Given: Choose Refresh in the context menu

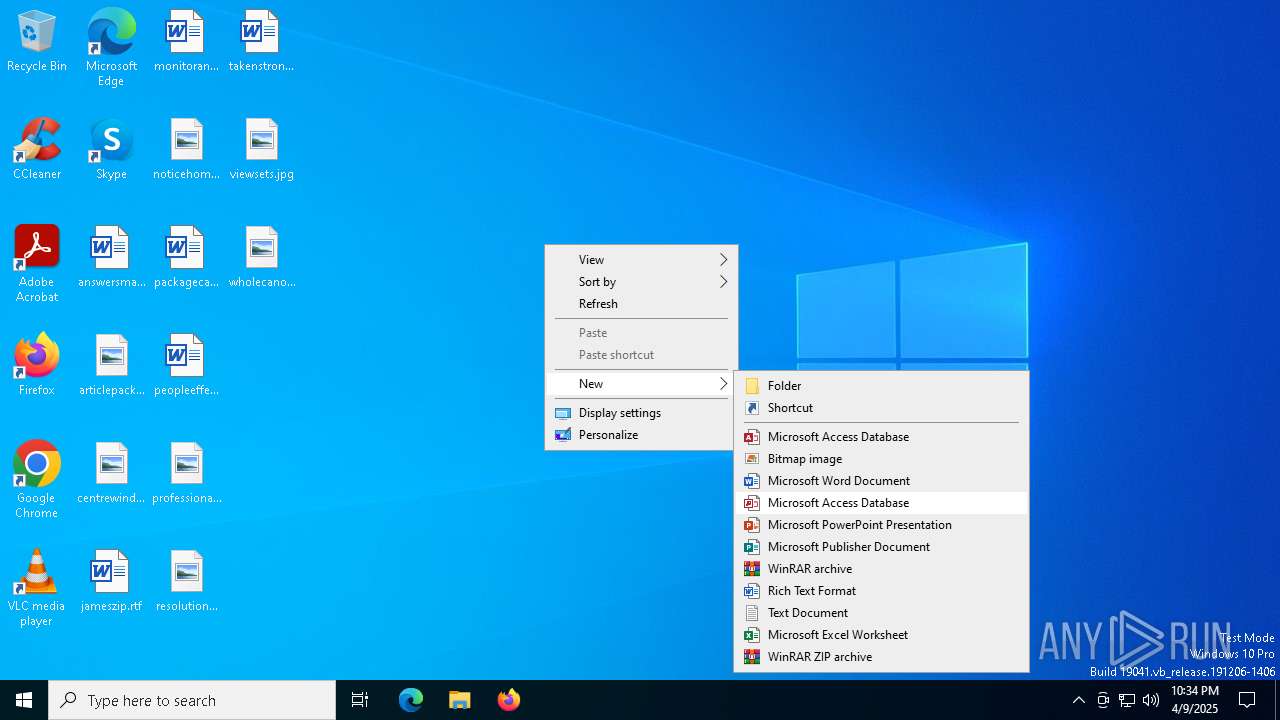Looking at the screenshot, I should (x=641, y=304).
